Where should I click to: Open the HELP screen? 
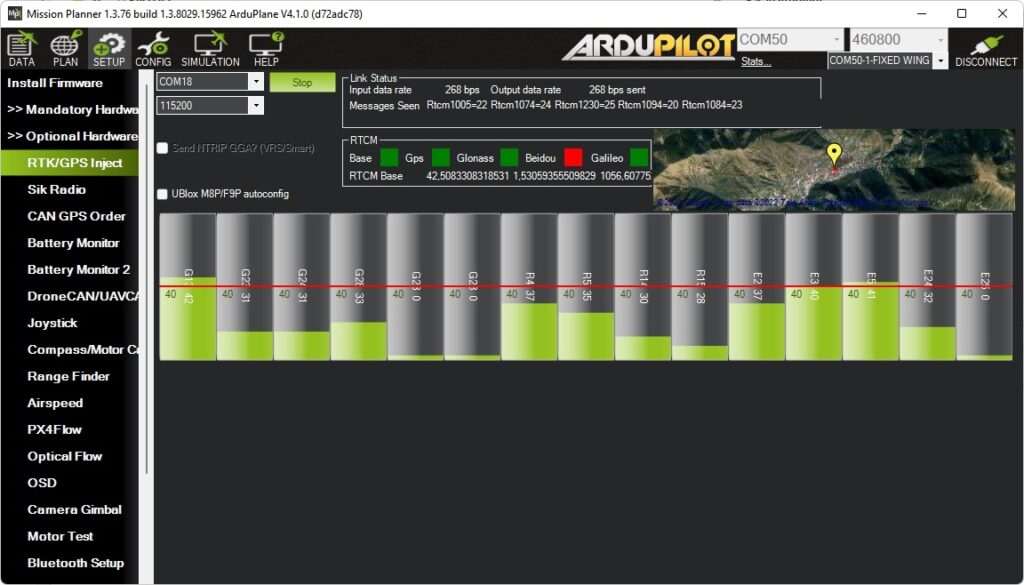(266, 47)
